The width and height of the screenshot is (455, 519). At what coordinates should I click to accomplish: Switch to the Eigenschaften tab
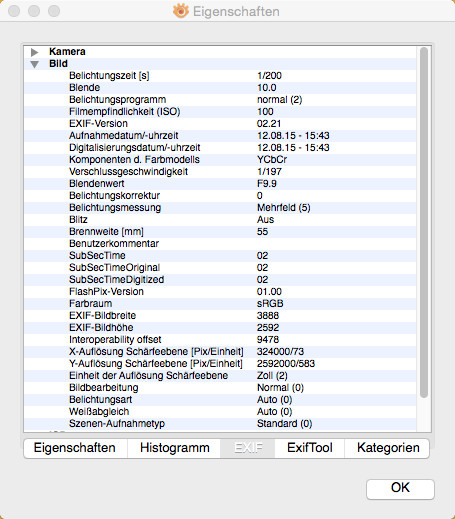point(75,448)
